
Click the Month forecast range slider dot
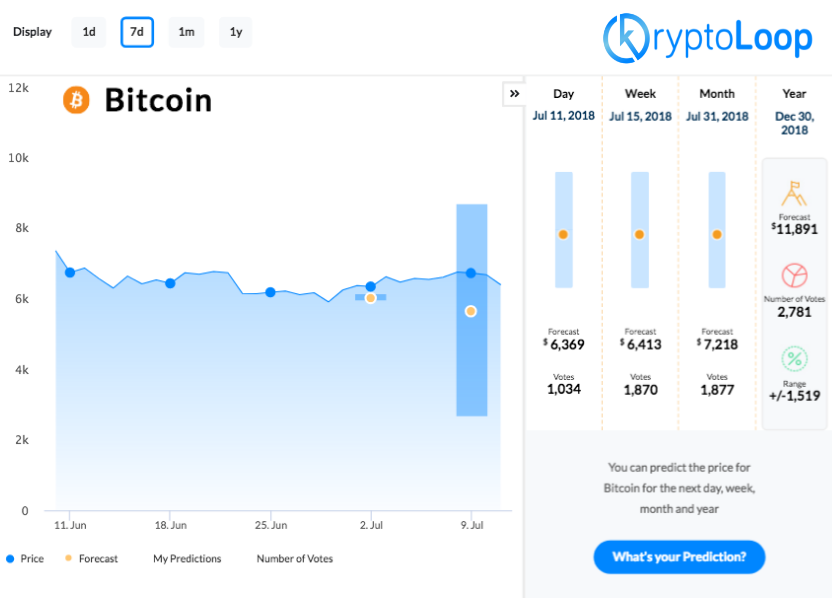pos(717,234)
